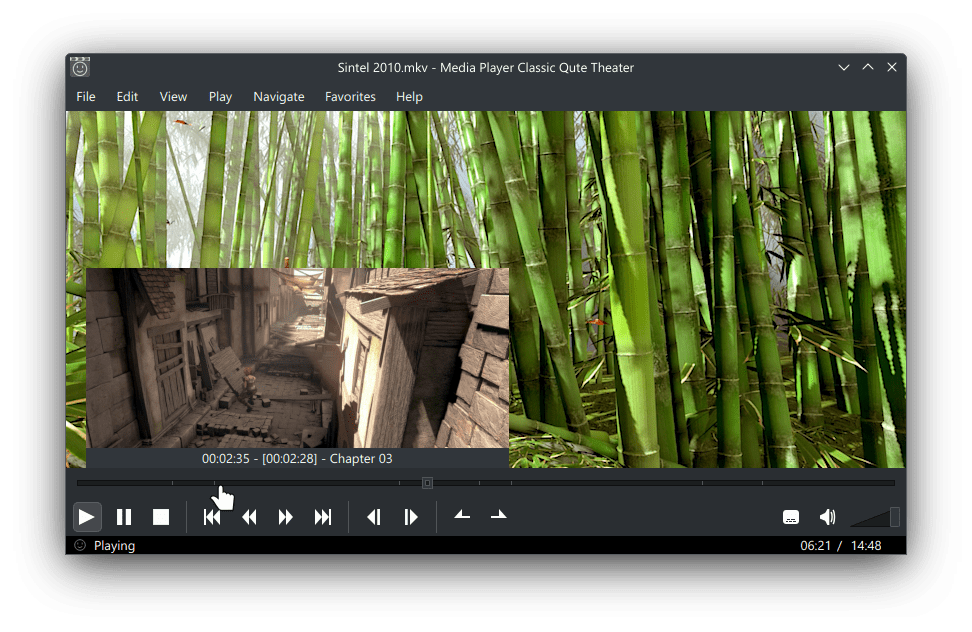Screen dimensions: 972x632
Task: Step forward one frame icon
Action: point(411,517)
